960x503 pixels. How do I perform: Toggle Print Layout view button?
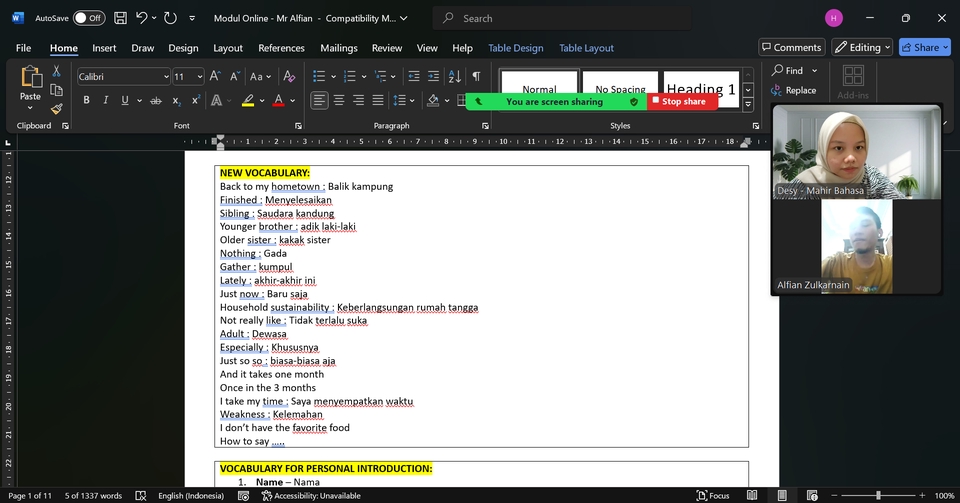pos(782,496)
